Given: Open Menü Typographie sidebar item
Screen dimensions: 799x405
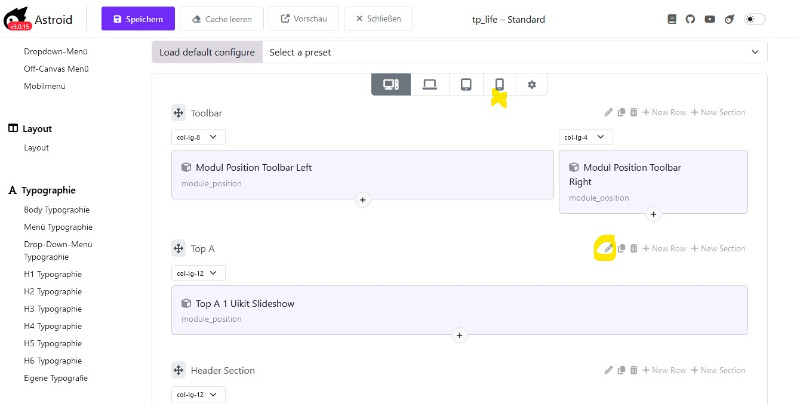Looking at the screenshot, I should pyautogui.click(x=58, y=227).
